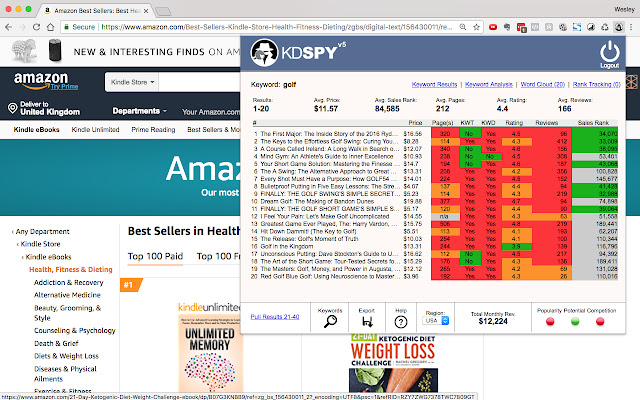Open the Ketogenic Diet Weight Loss cover
The width and height of the screenshot is (640, 400).
coord(393,363)
